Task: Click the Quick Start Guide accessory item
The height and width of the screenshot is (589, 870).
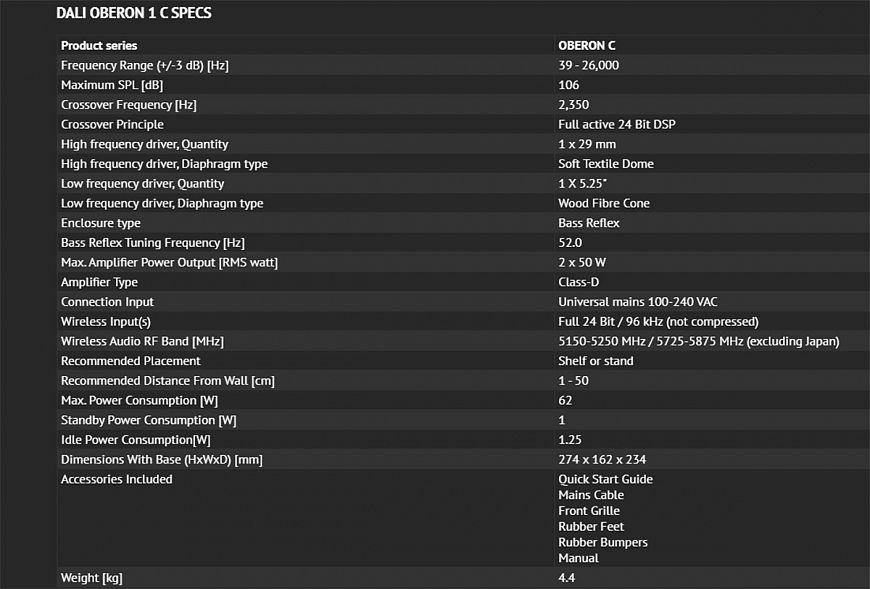Action: pyautogui.click(x=605, y=479)
